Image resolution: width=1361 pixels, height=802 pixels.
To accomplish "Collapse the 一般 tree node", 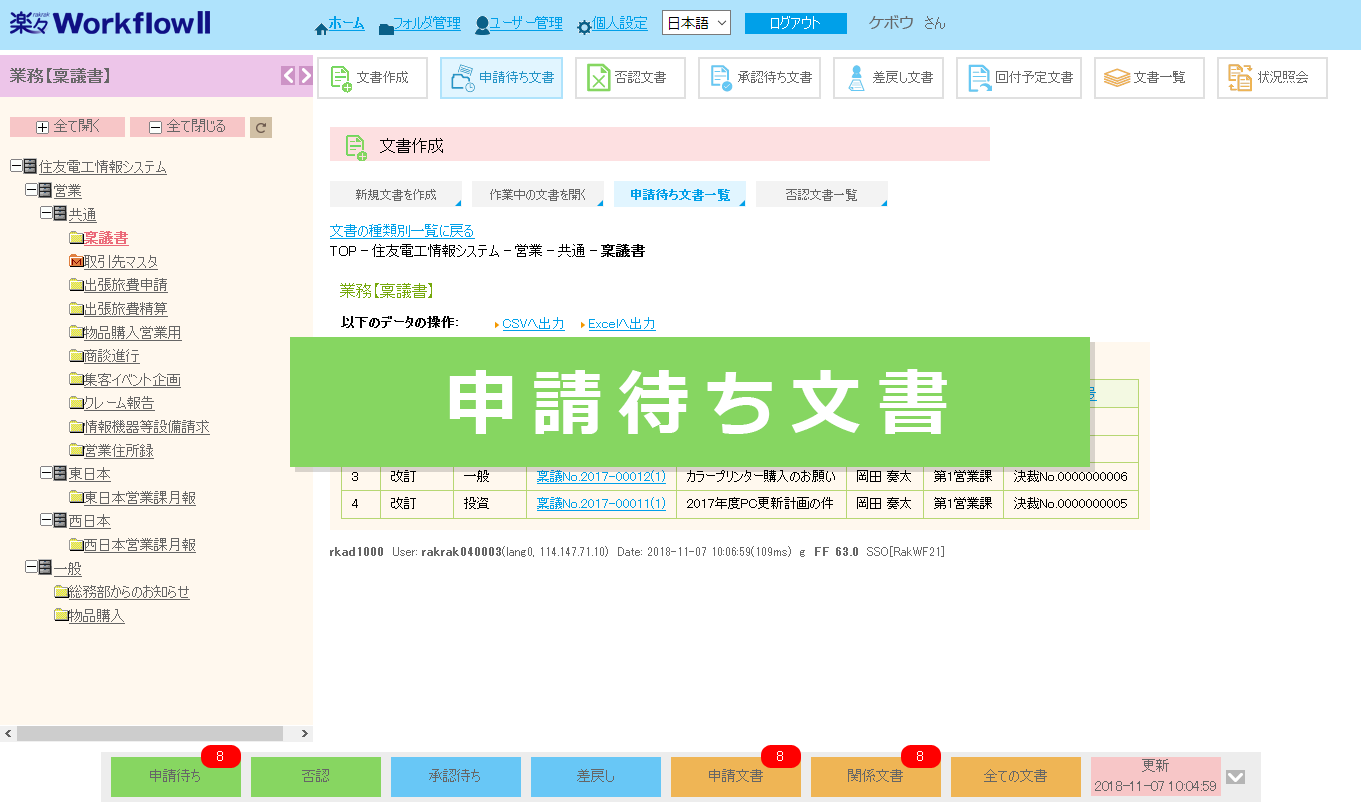I will coord(31,568).
